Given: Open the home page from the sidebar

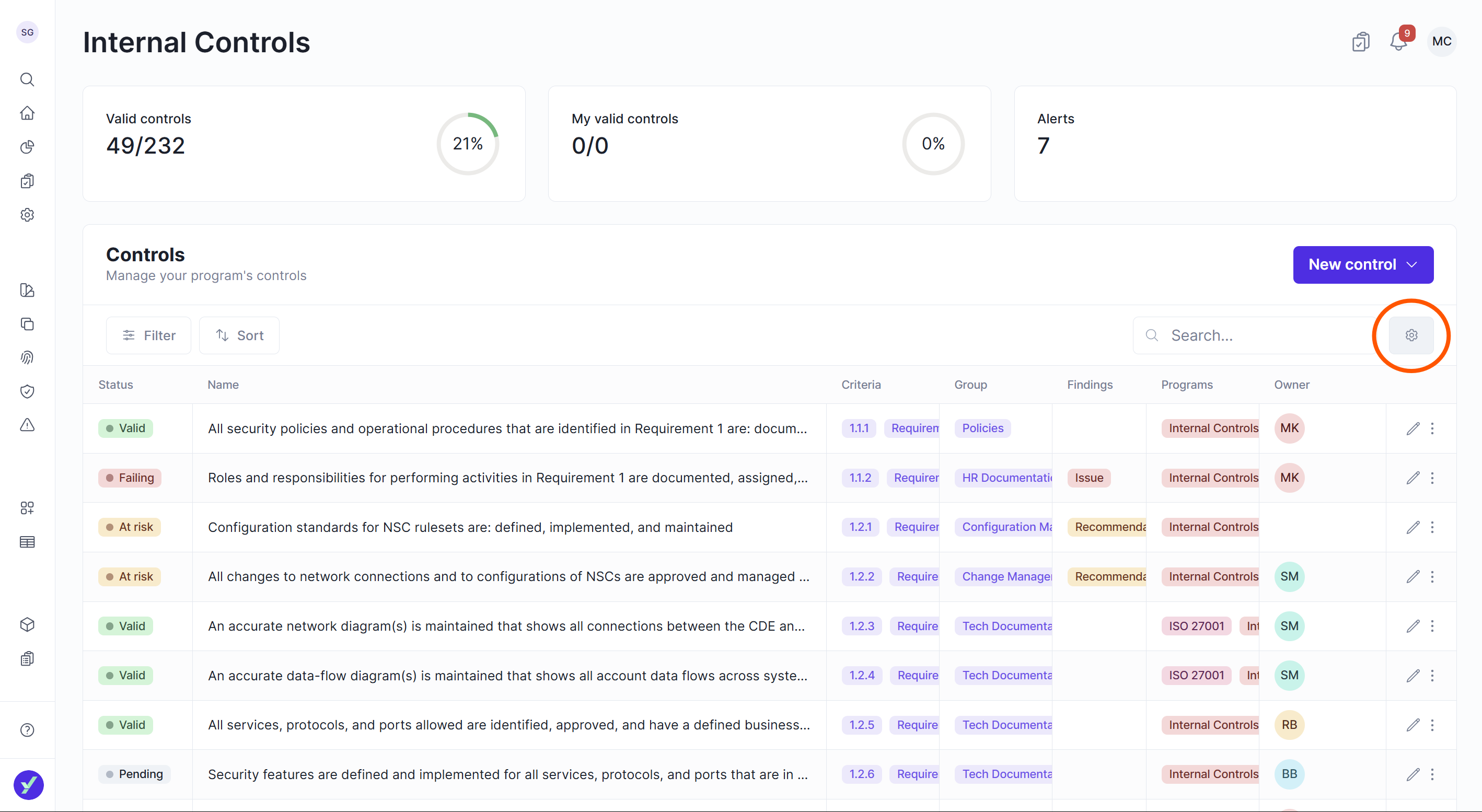Looking at the screenshot, I should point(27,113).
